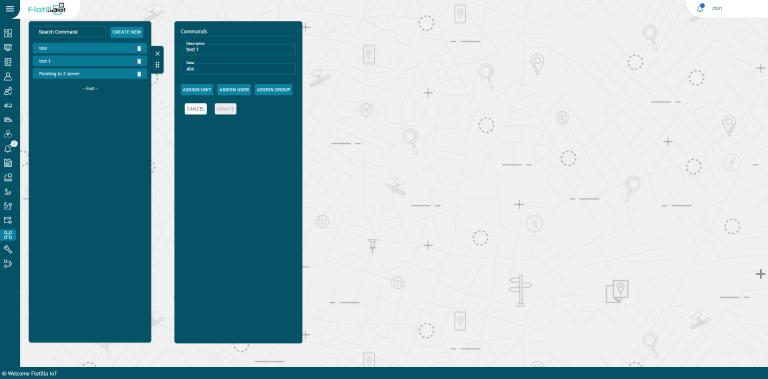Click the notification bell in the top header

tap(700, 8)
